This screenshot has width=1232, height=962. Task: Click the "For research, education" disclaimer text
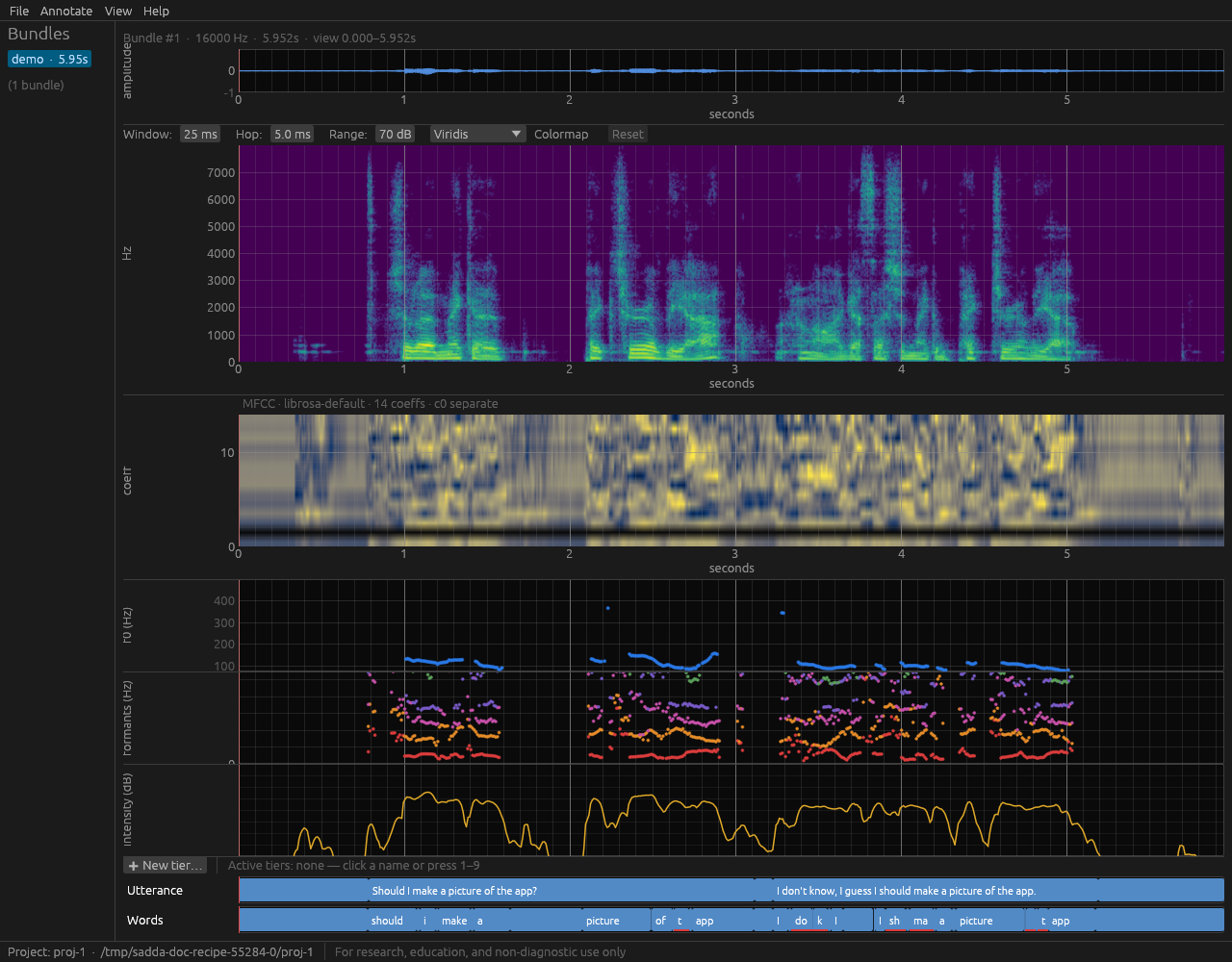(480, 951)
